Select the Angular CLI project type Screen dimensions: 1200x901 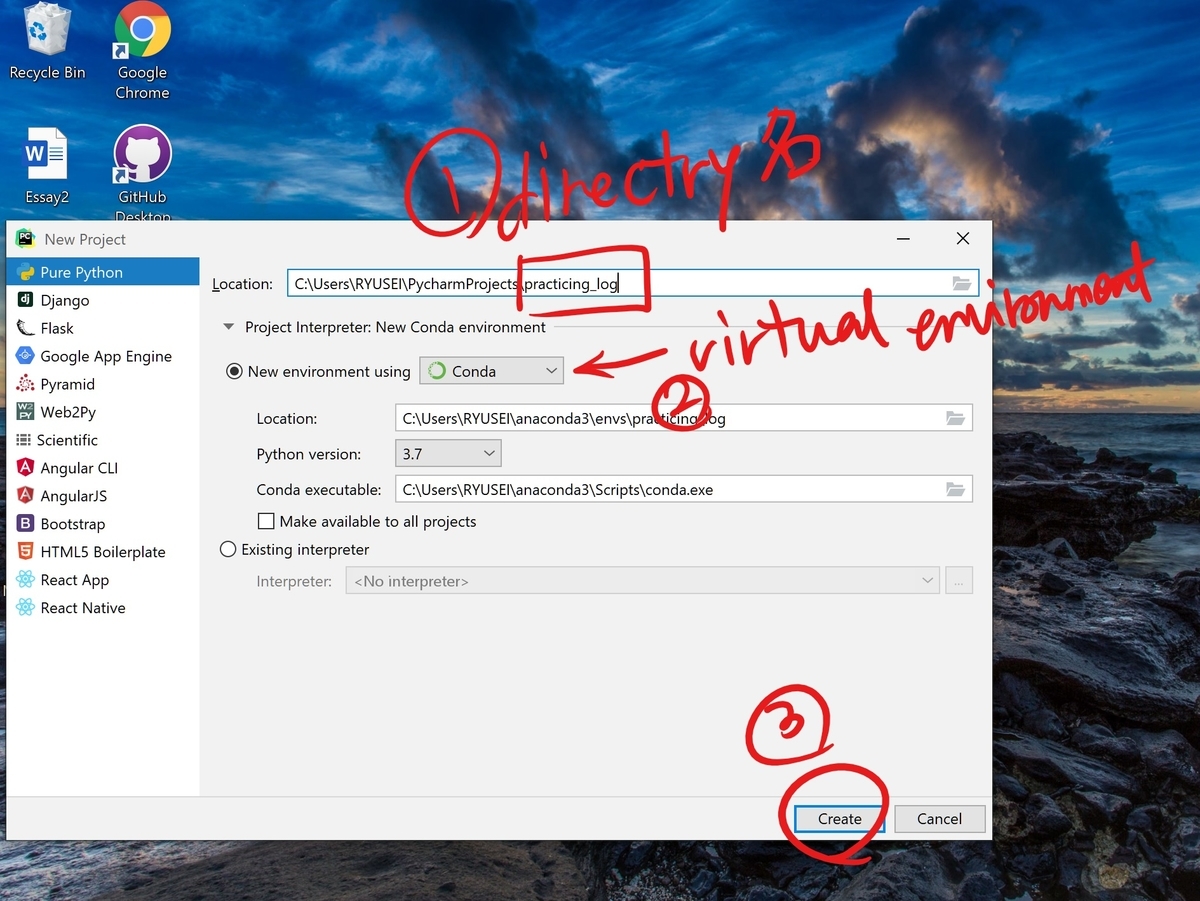pos(103,468)
